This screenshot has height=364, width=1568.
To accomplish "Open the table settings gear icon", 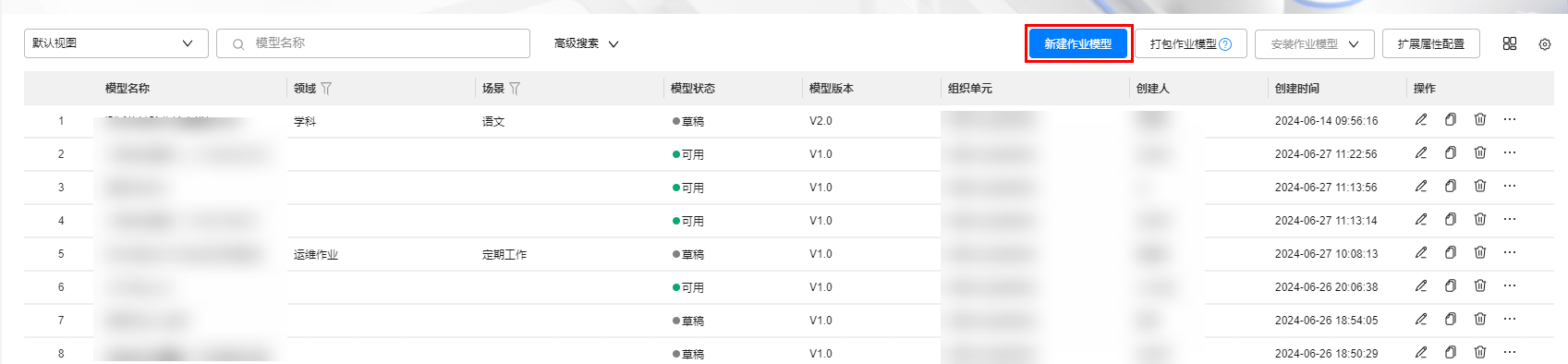I will (1545, 44).
